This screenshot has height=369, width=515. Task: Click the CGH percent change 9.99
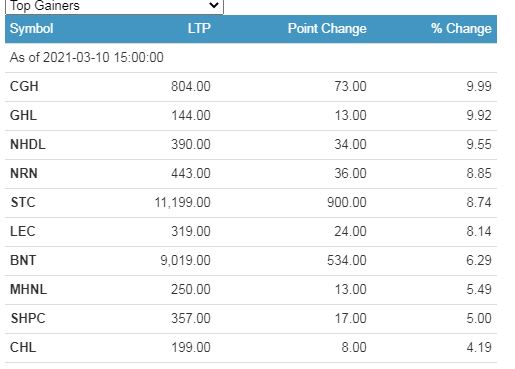(479, 87)
